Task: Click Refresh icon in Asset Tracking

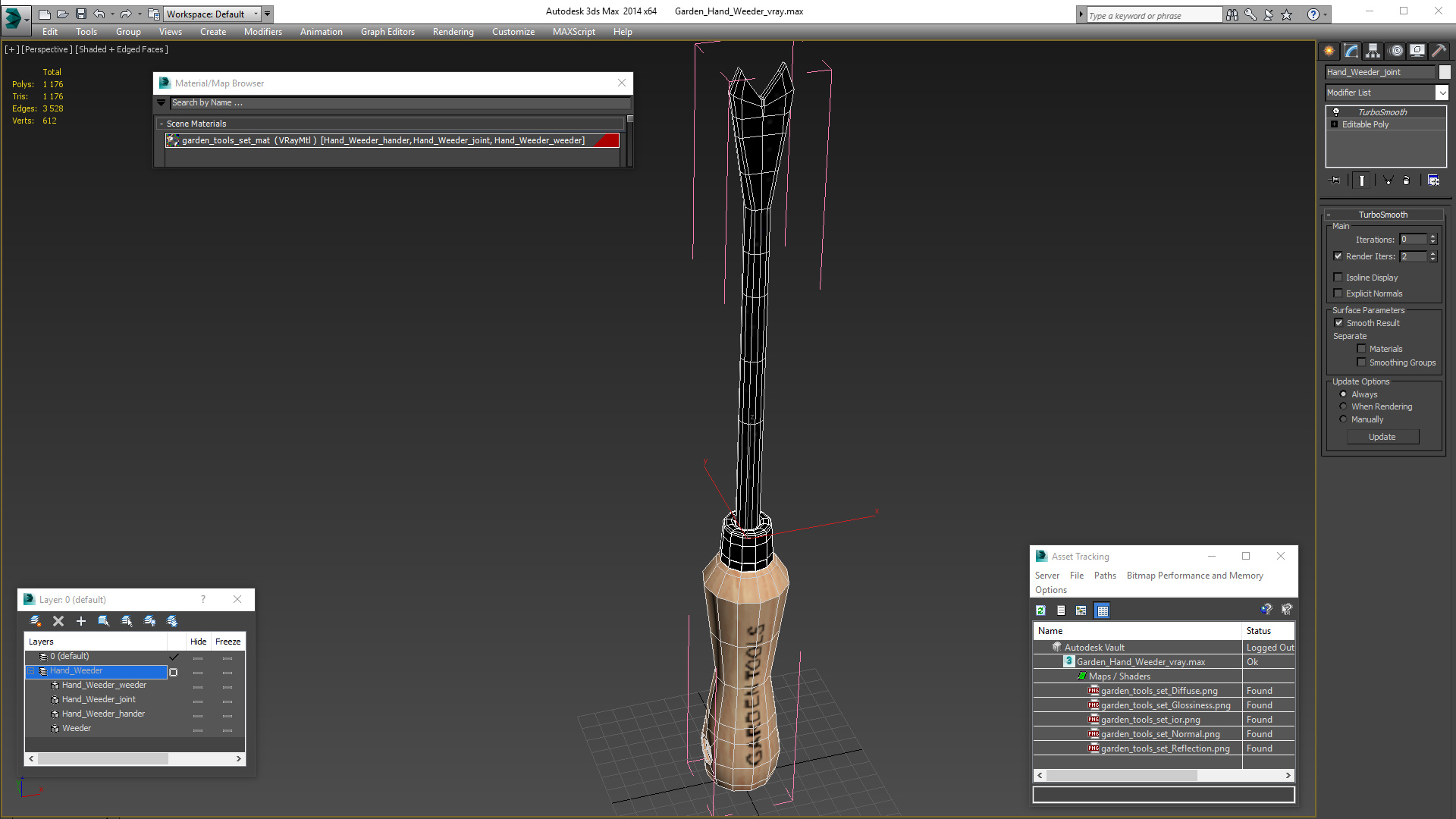Action: click(x=1041, y=610)
